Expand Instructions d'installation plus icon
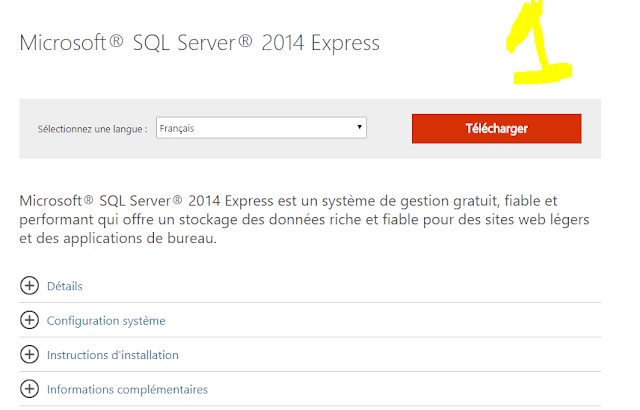640x410 pixels. [x=29, y=354]
